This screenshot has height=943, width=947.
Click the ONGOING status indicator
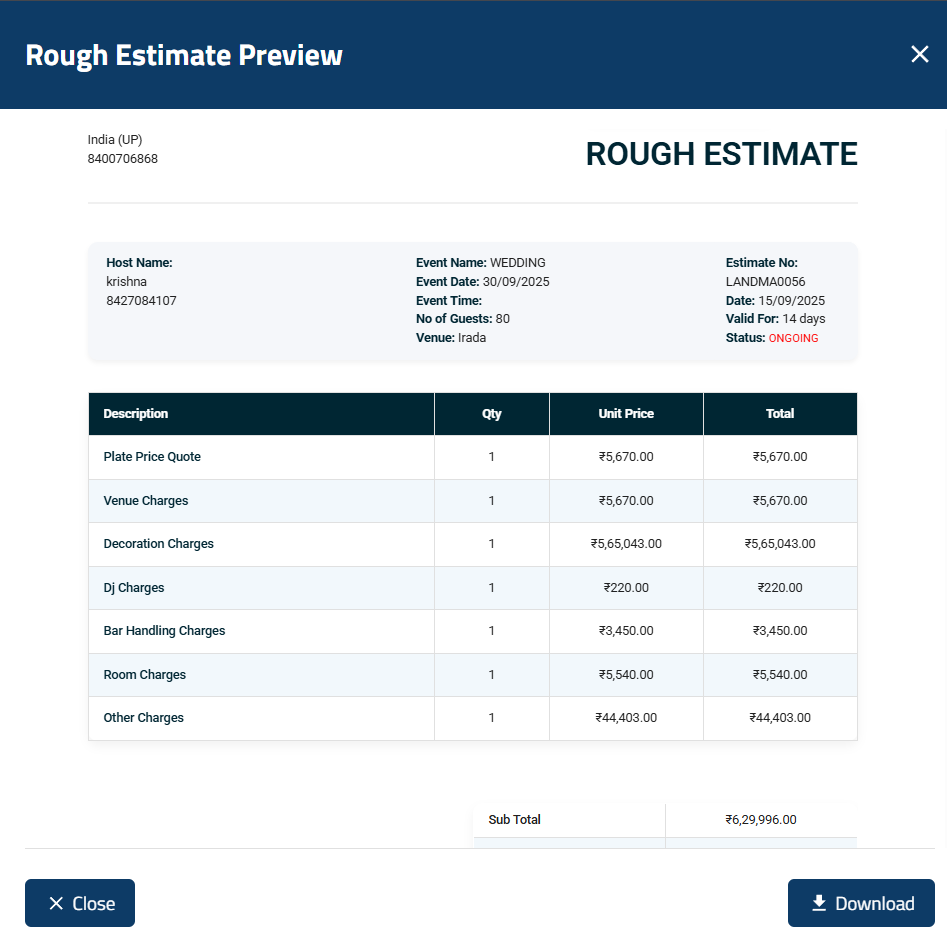(x=793, y=338)
